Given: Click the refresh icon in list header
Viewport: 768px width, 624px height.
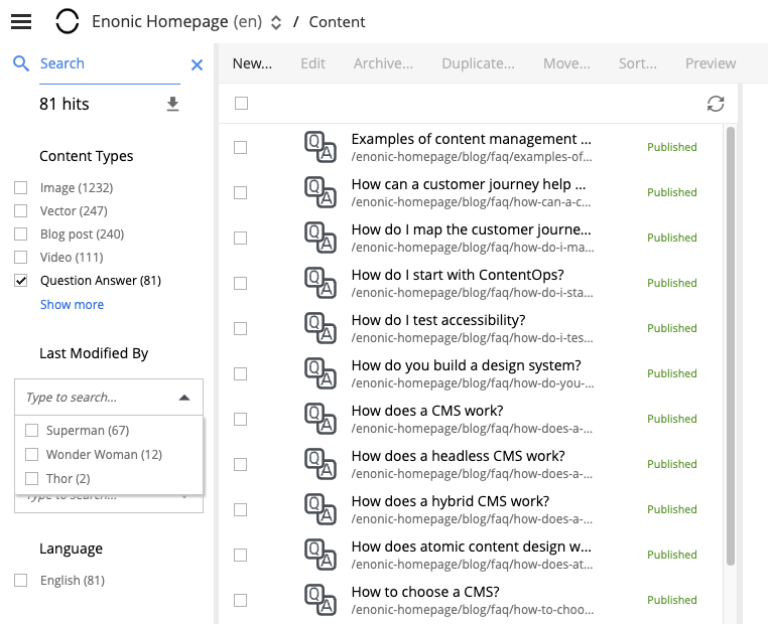Looking at the screenshot, I should click(715, 104).
